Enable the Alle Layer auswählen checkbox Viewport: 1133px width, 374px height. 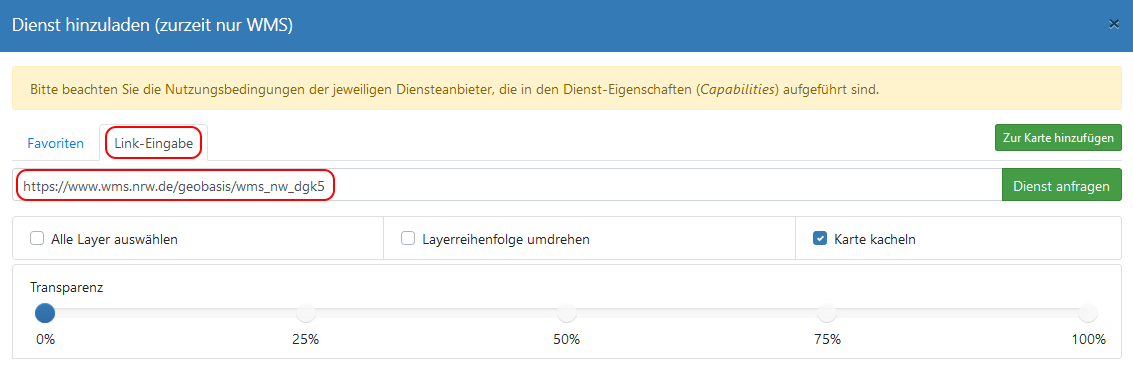[36, 238]
